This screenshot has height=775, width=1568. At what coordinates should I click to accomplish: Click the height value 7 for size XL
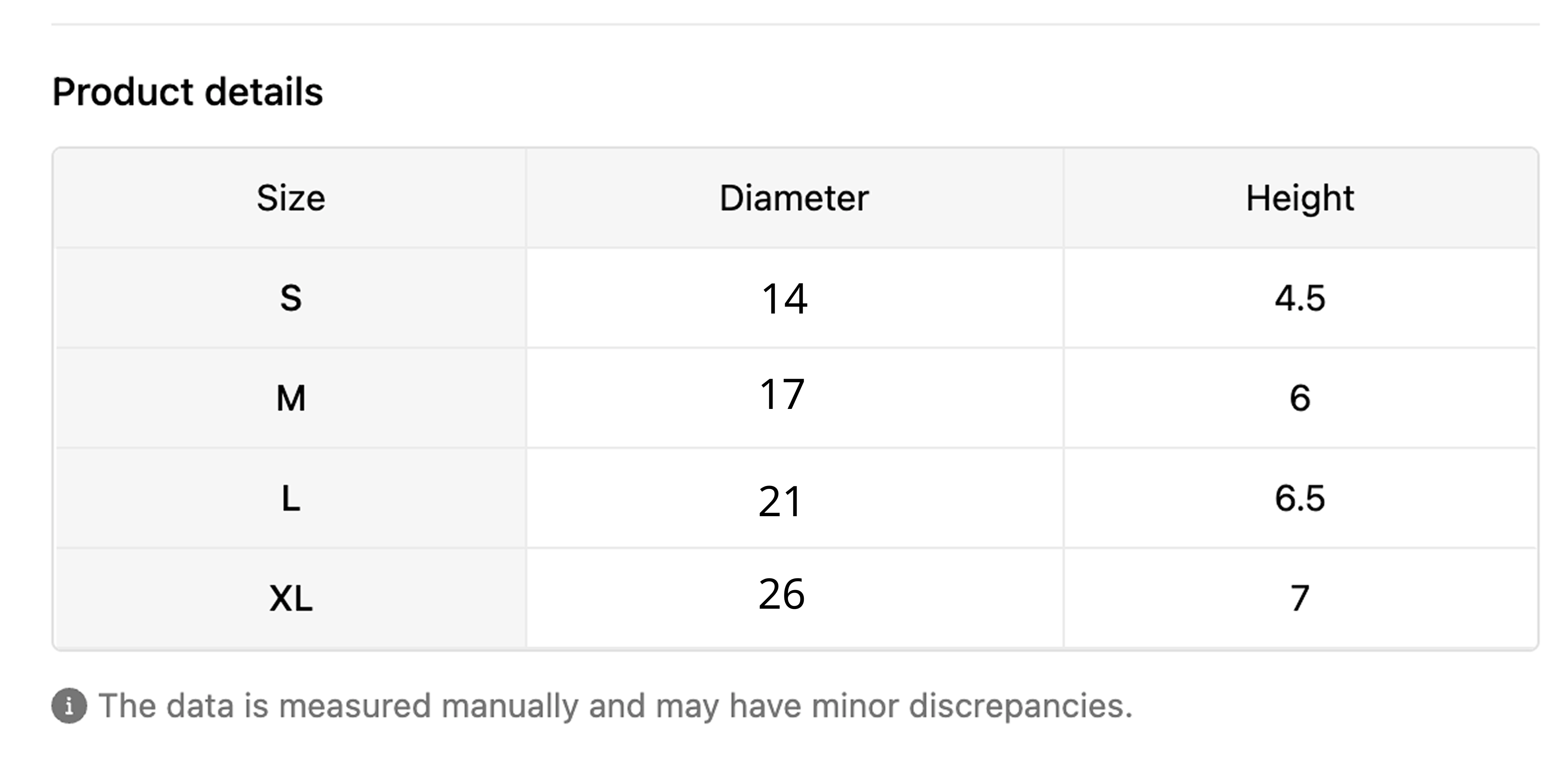[1299, 599]
